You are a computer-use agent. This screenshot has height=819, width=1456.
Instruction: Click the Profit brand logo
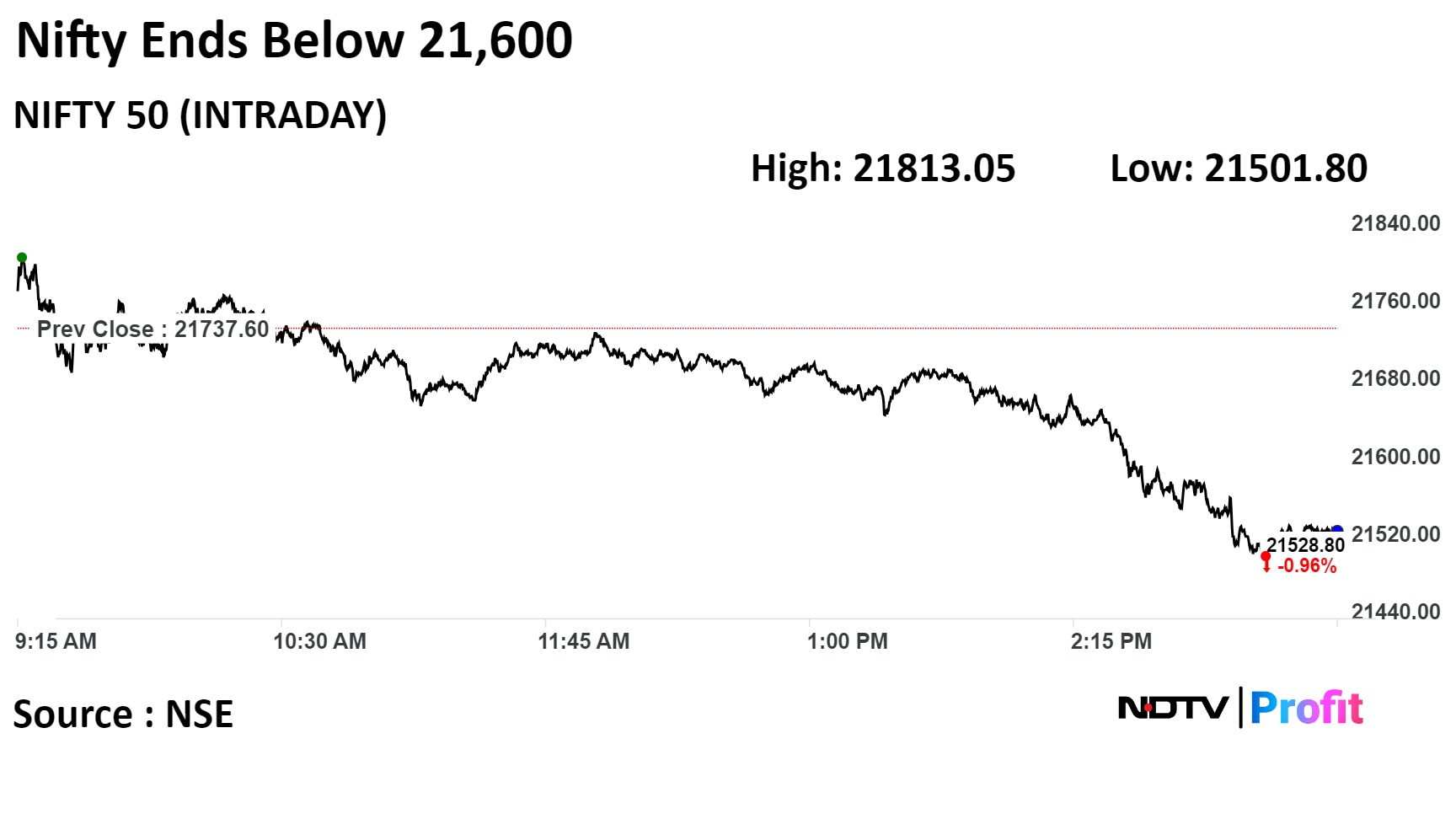1306,708
